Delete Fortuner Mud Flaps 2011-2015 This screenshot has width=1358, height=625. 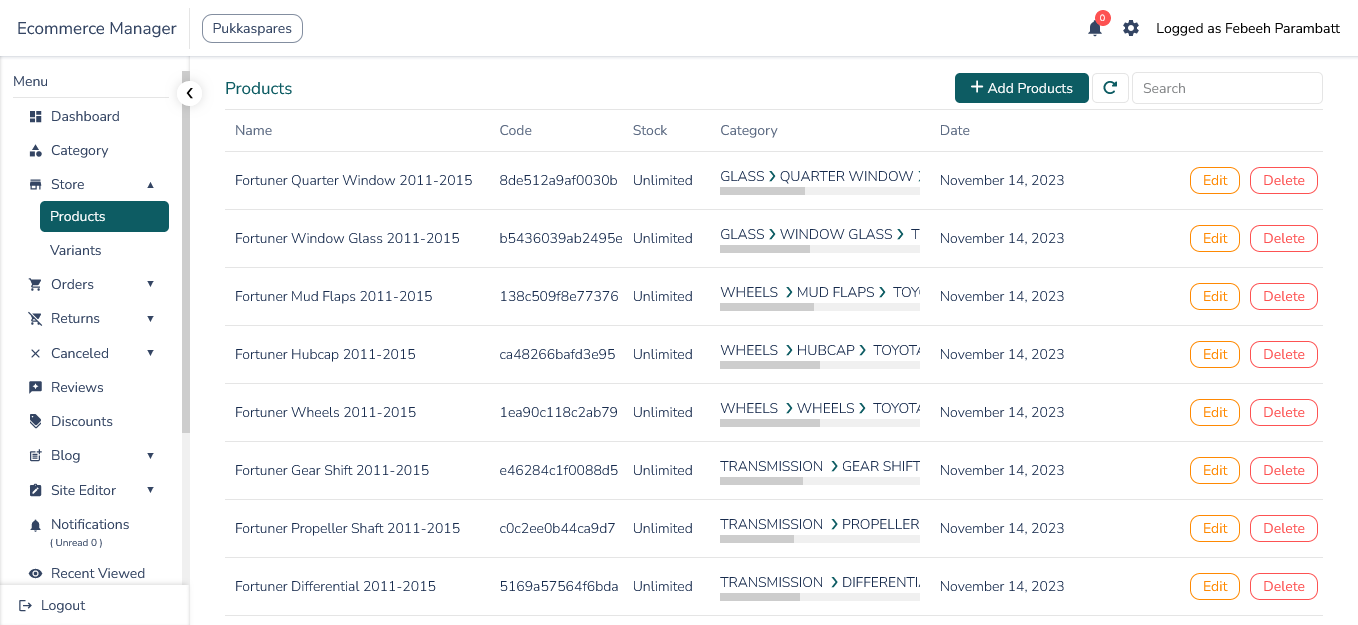(x=1283, y=297)
